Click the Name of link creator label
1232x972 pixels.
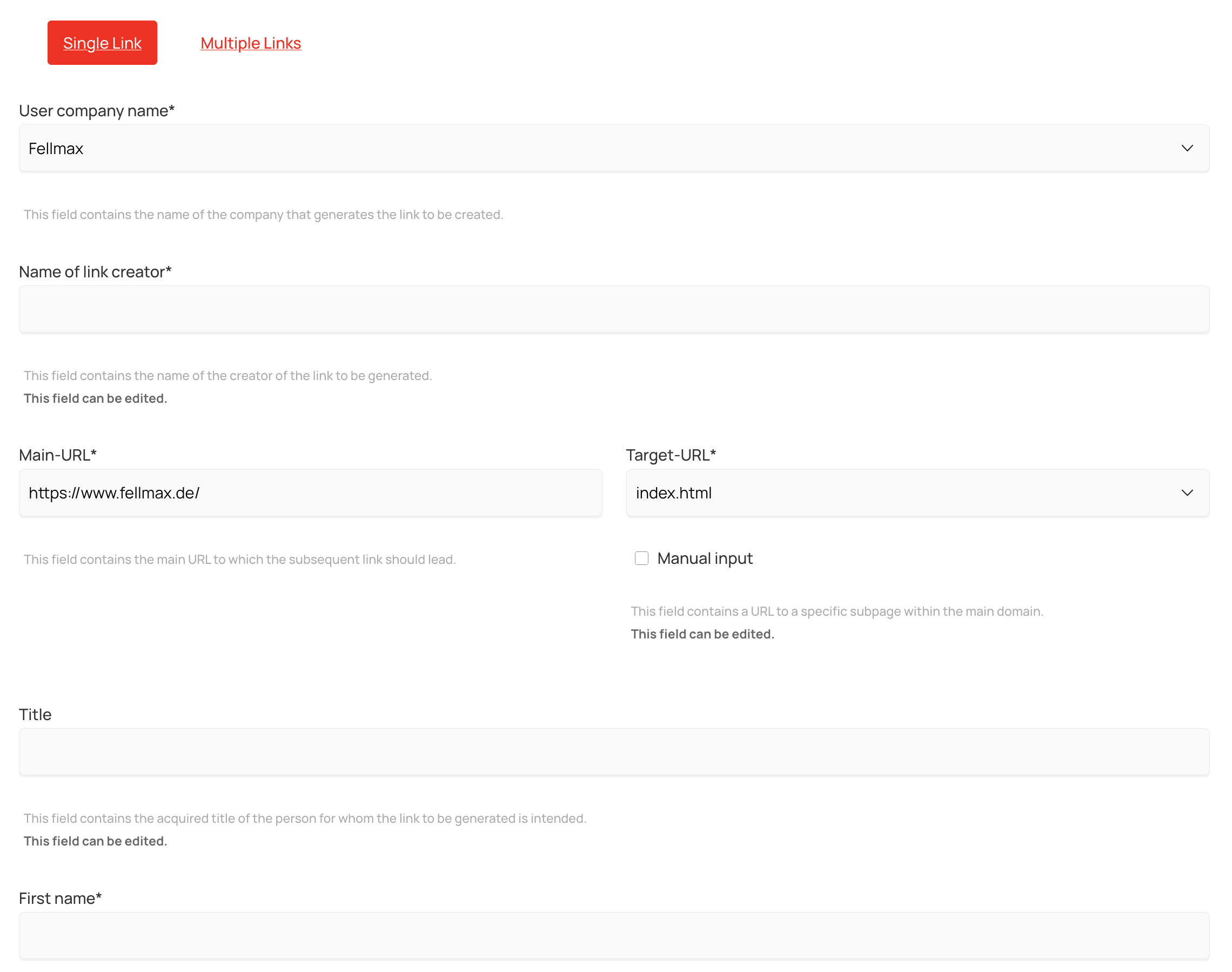95,271
